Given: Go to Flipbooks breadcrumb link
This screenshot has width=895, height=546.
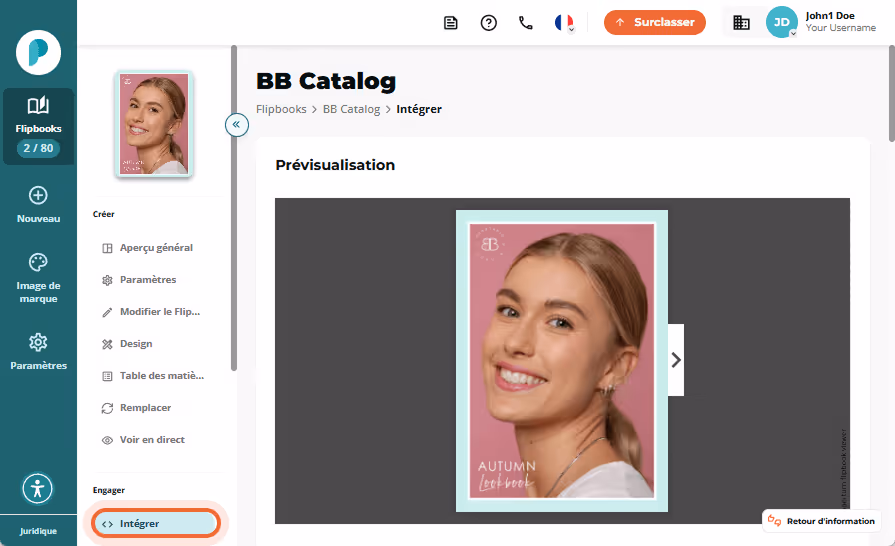Looking at the screenshot, I should coord(281,109).
